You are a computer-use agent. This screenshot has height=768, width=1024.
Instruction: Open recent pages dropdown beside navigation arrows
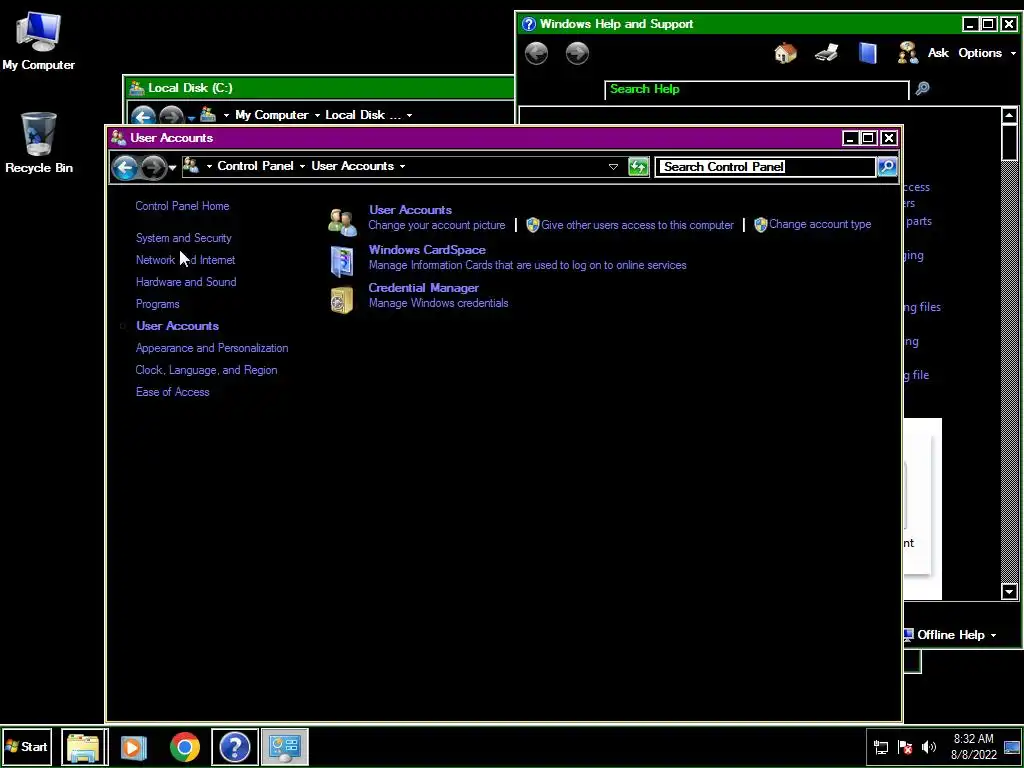[172, 168]
